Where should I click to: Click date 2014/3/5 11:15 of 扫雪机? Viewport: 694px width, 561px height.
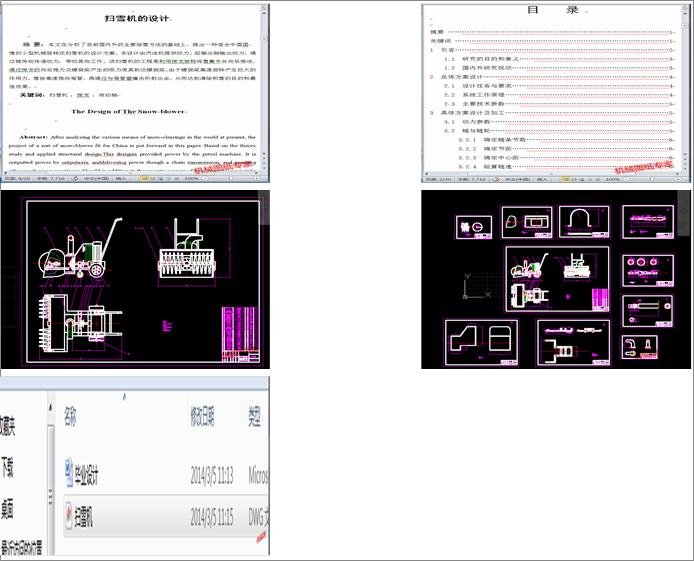[x=212, y=517]
